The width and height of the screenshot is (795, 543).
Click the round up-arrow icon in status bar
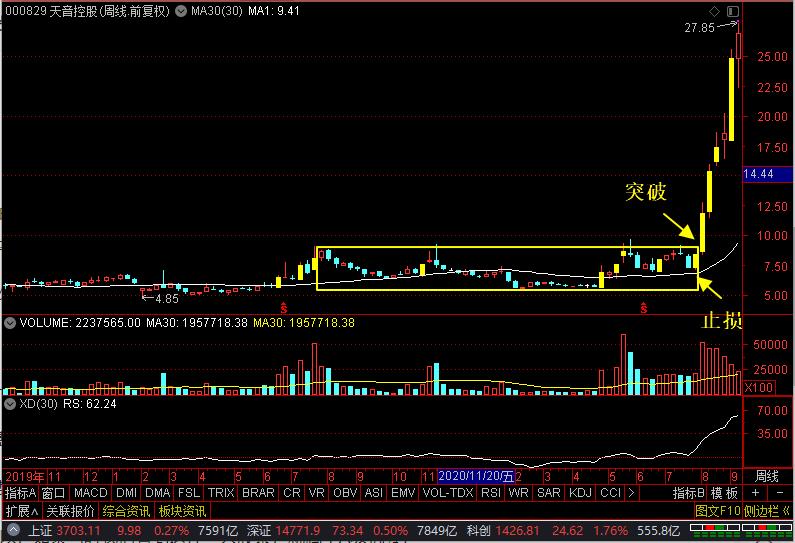tap(13, 530)
